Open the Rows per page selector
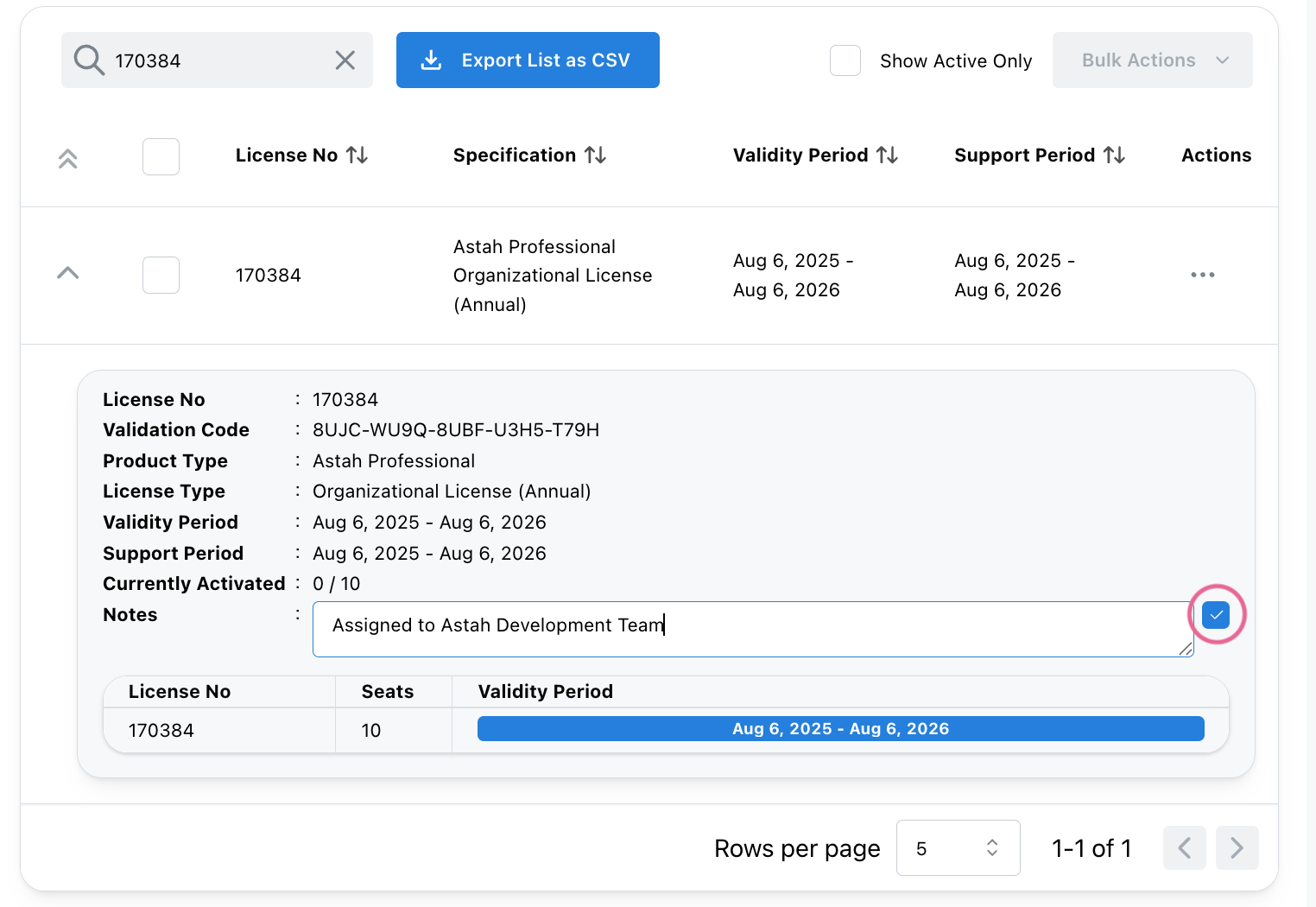This screenshot has width=1316, height=907. pos(958,848)
